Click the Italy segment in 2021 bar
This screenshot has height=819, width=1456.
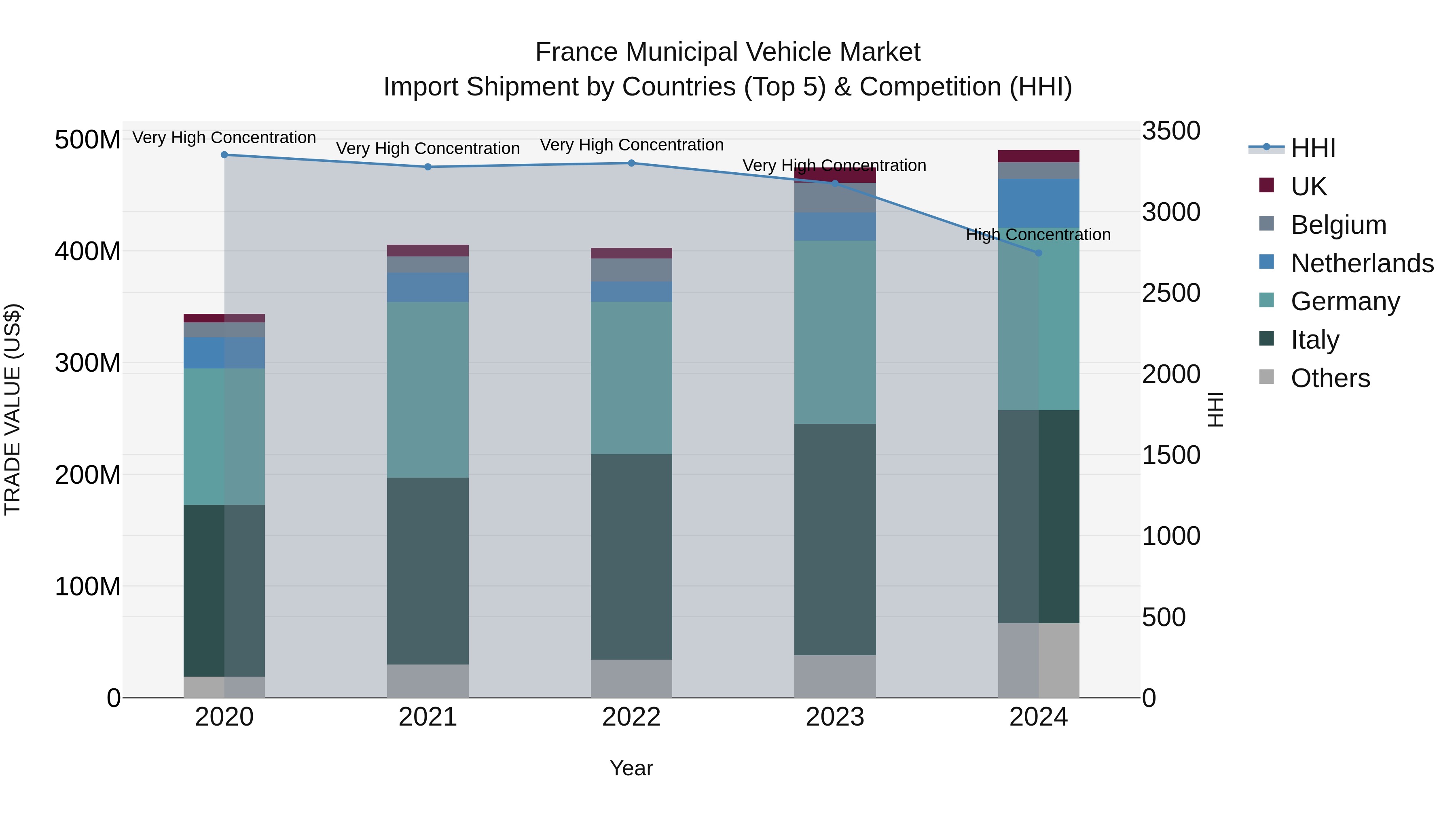click(428, 571)
